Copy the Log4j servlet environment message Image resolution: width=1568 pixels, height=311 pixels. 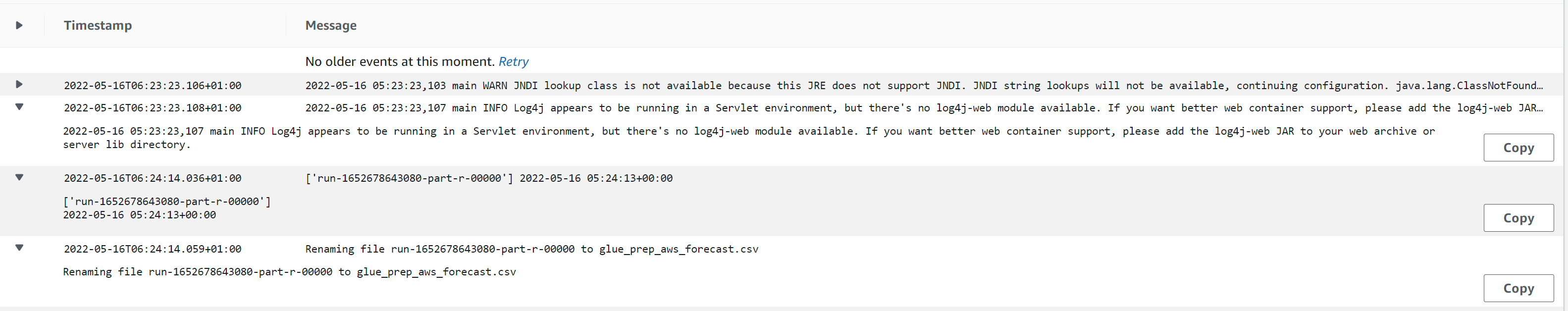pos(1517,148)
